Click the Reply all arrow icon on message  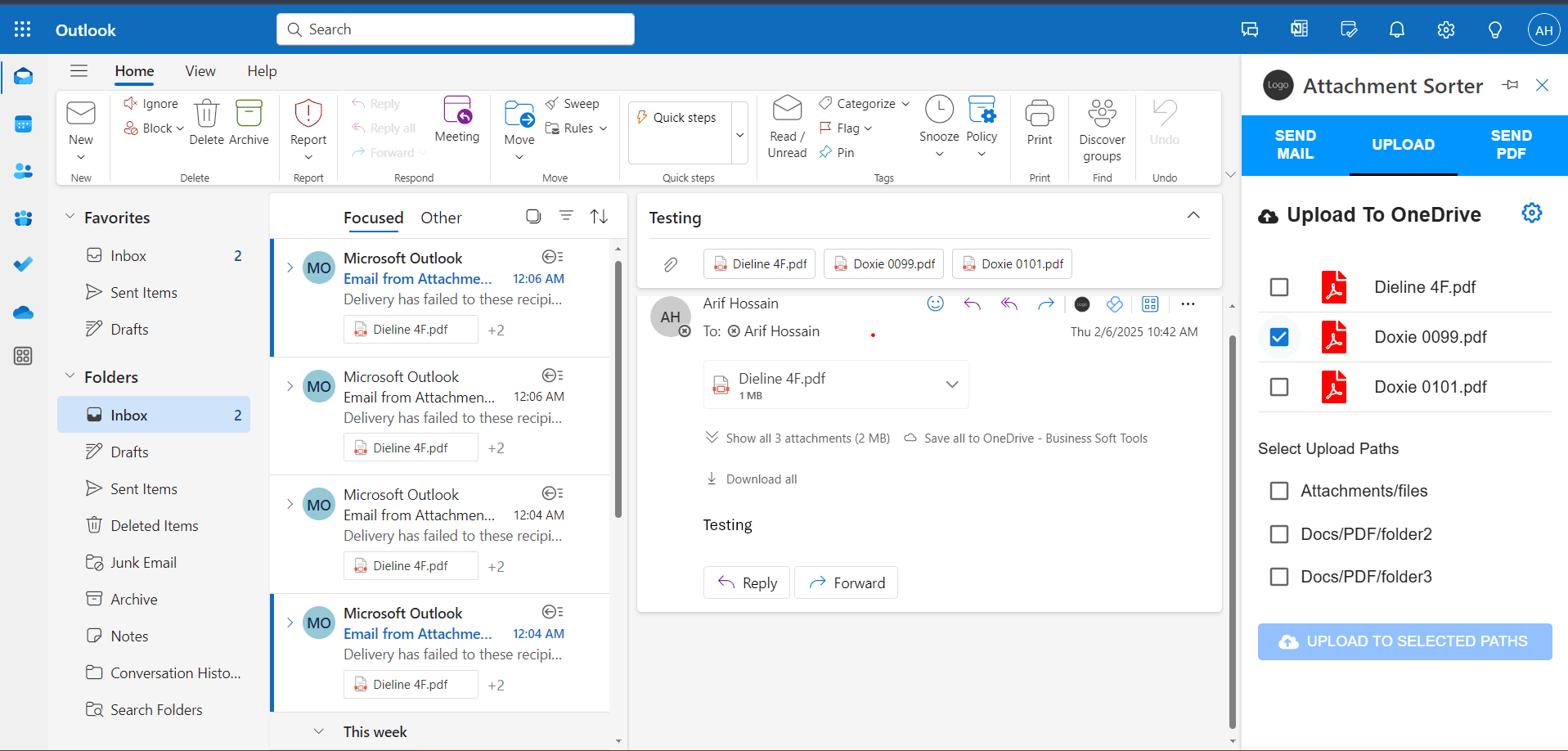tap(1009, 304)
